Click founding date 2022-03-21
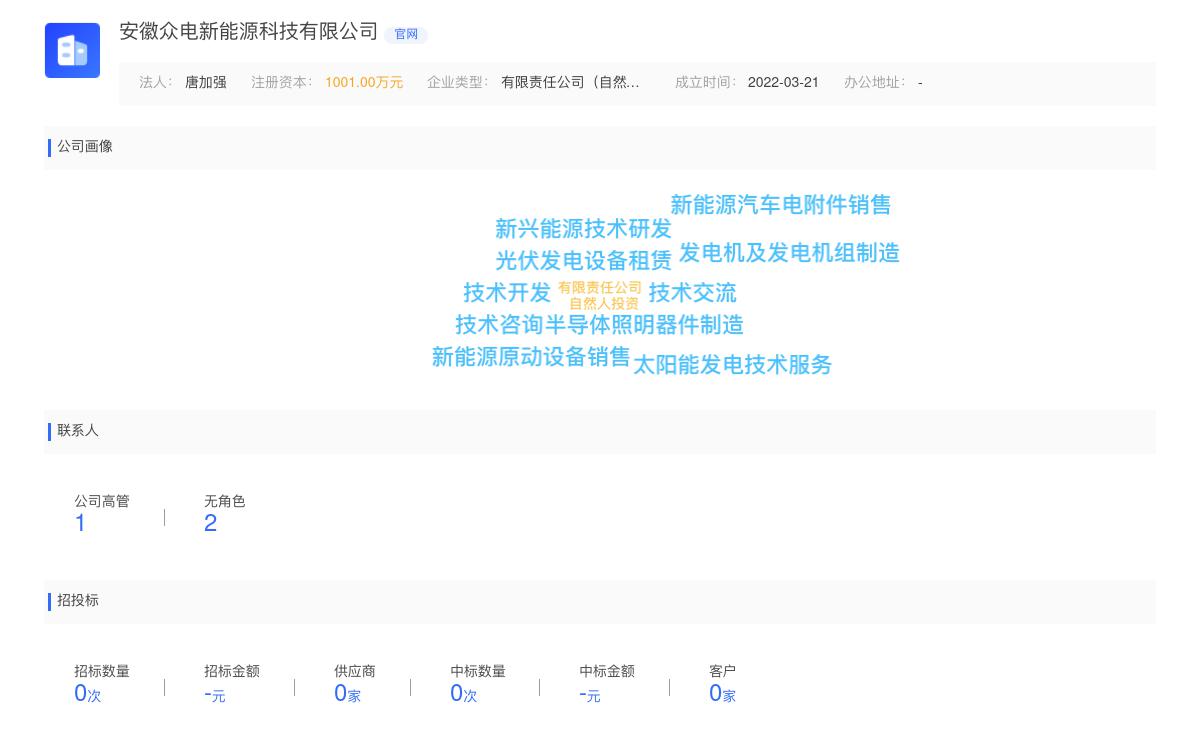The height and width of the screenshot is (752, 1200). 783,83
